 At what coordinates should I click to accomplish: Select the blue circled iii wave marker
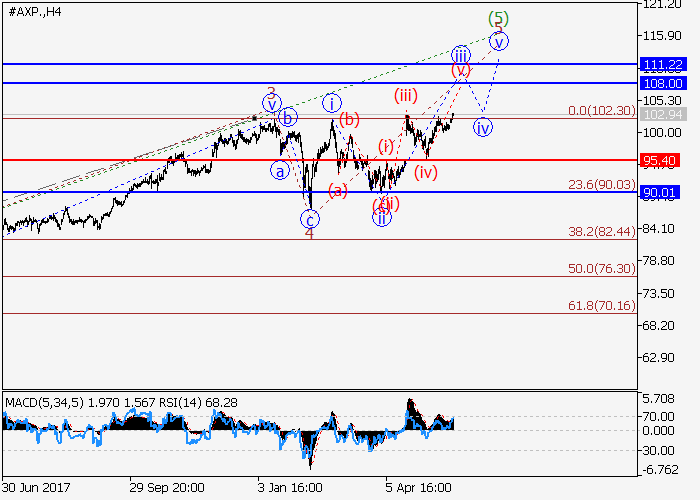pos(459,54)
